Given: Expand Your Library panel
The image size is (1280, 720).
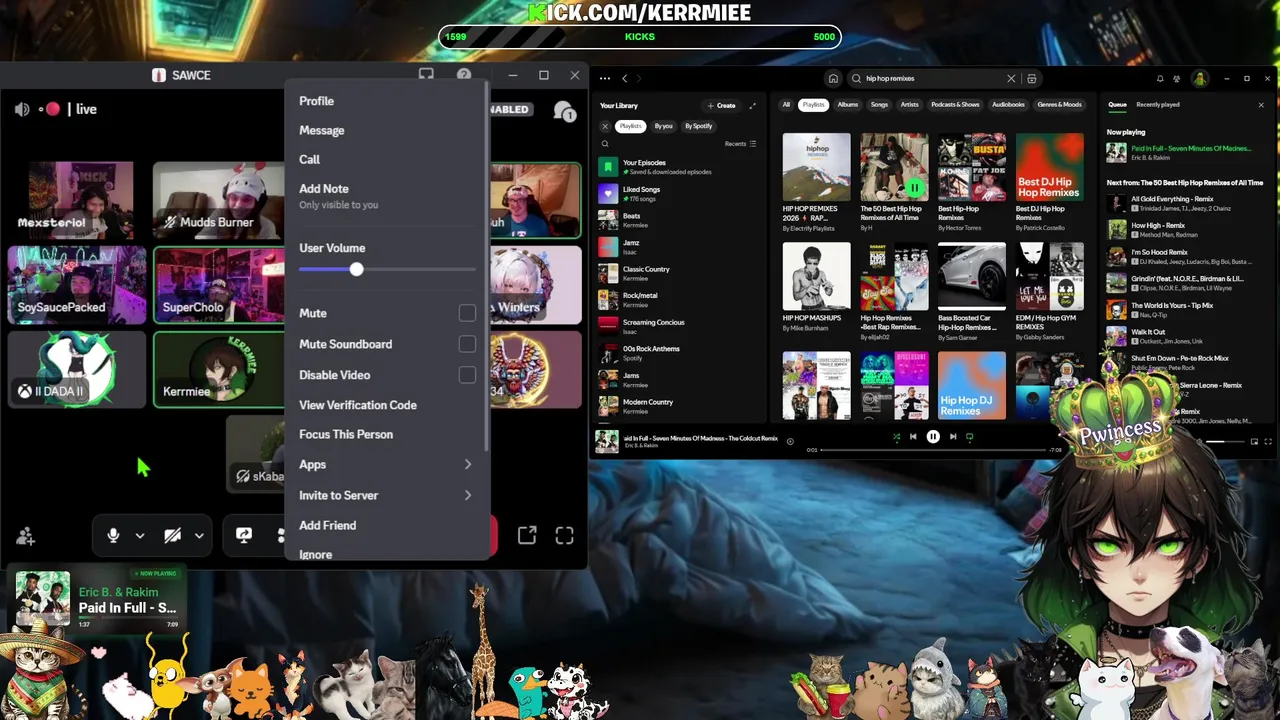Looking at the screenshot, I should click(x=753, y=105).
